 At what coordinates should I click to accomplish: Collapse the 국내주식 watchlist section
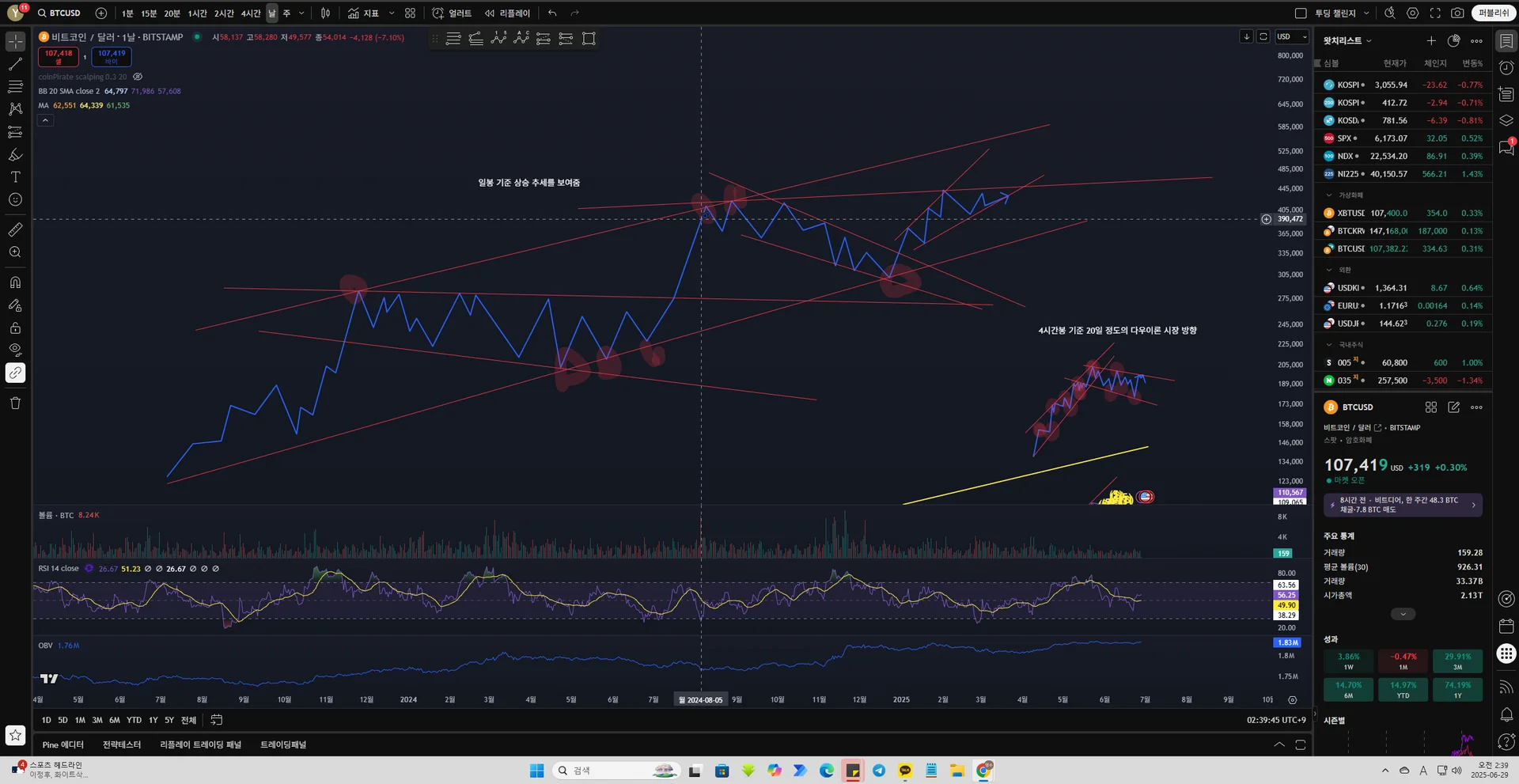[1329, 345]
